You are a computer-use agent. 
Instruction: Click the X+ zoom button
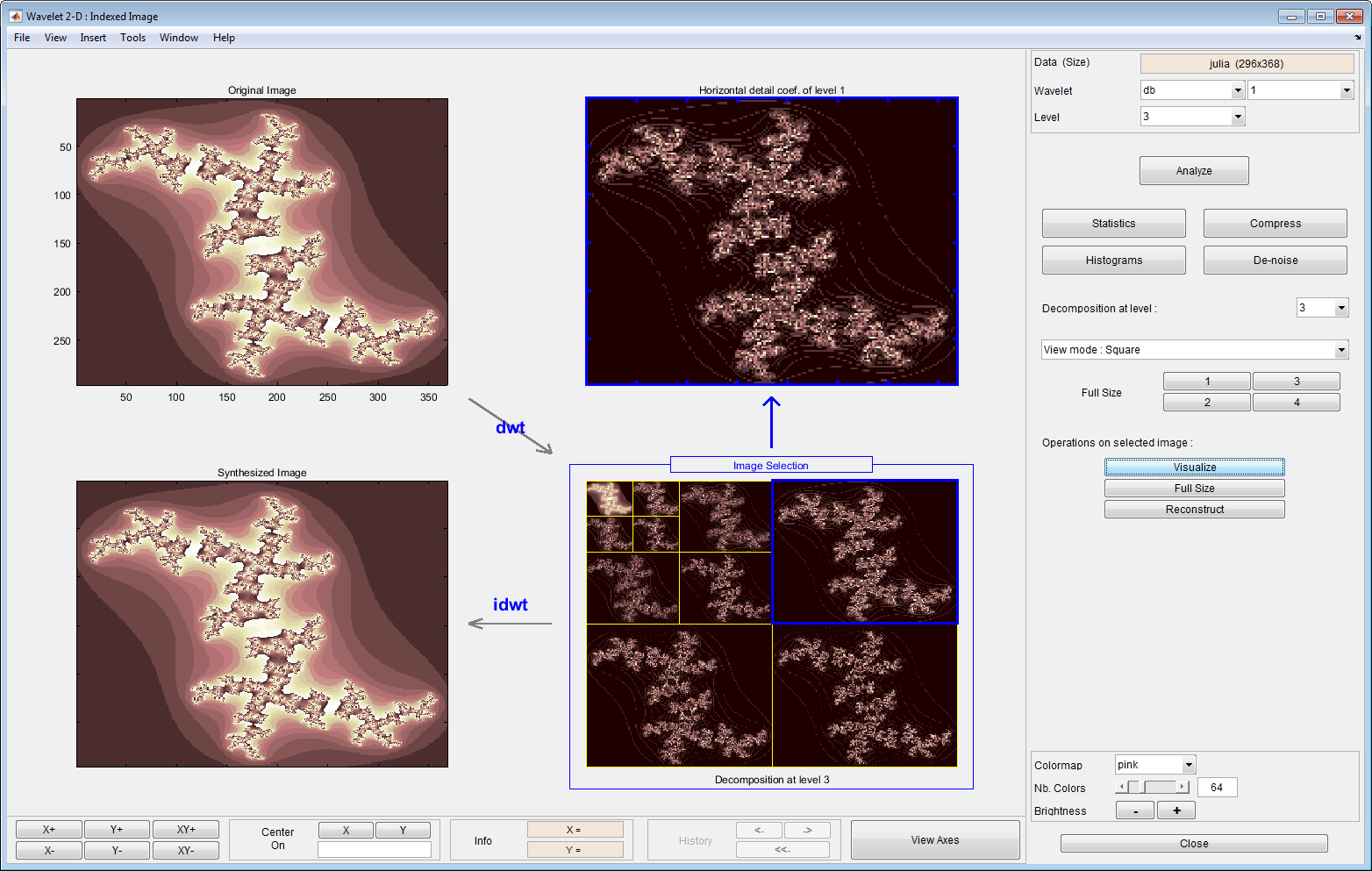point(49,829)
